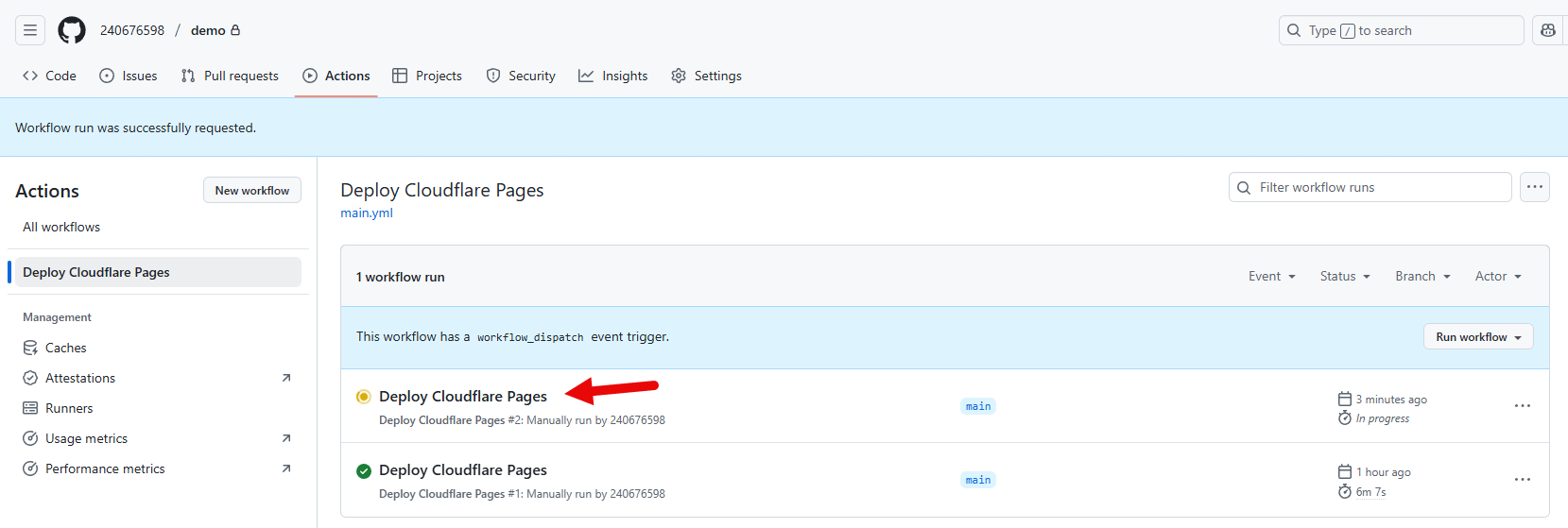Open Copilot icon beside search box
Screen dimensions: 1568x528
[1548, 30]
